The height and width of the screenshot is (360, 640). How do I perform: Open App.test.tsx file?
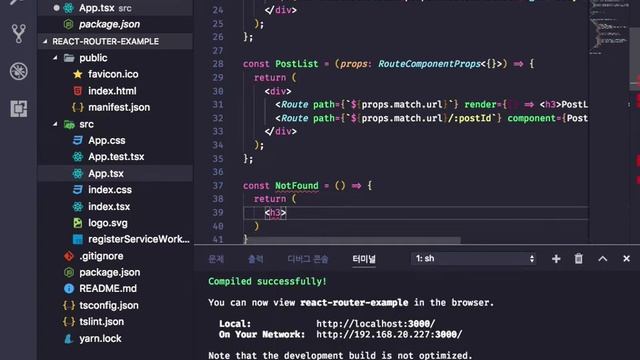(x=116, y=157)
